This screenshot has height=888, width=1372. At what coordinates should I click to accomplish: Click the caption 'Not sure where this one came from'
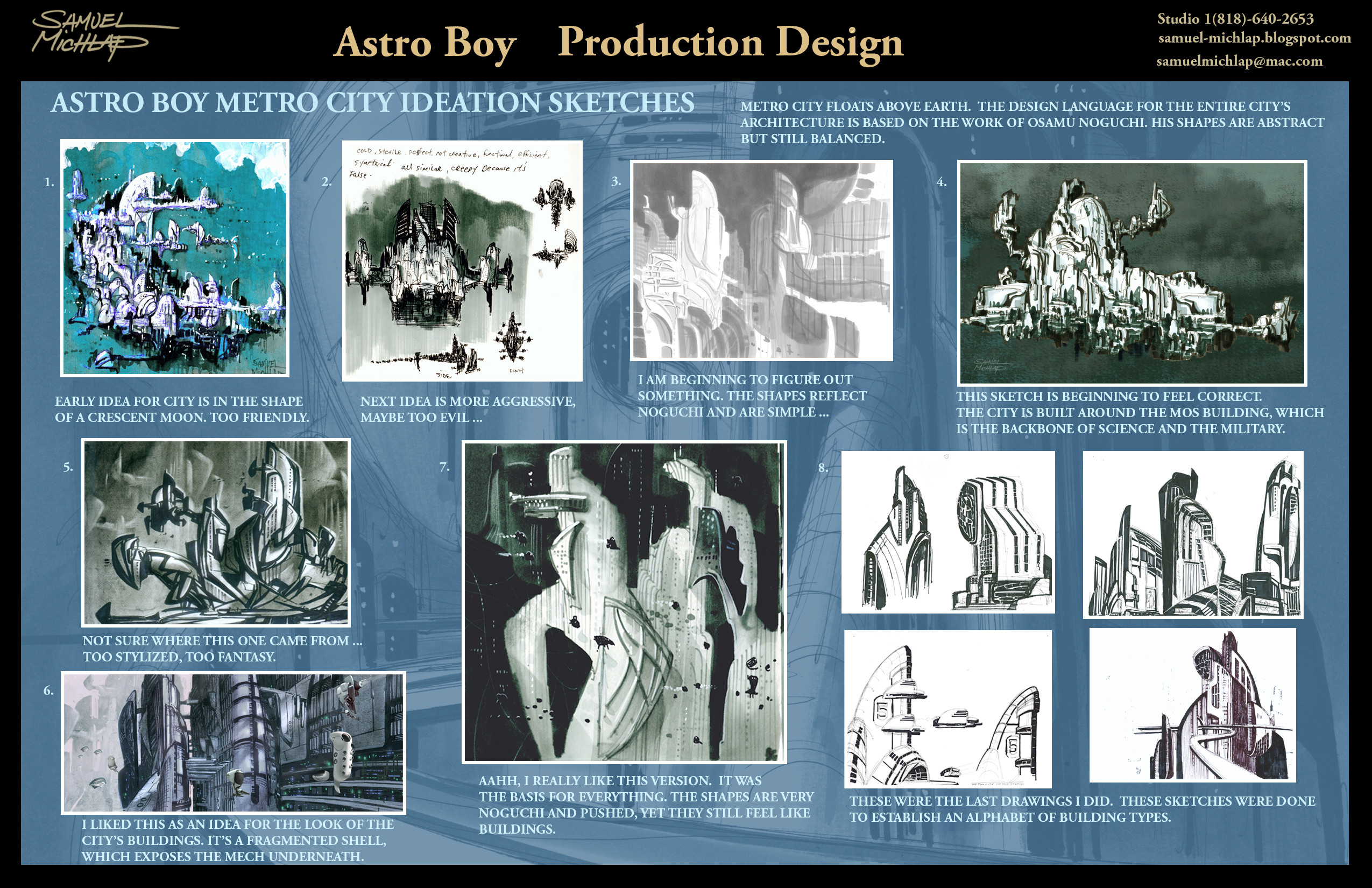(223, 649)
